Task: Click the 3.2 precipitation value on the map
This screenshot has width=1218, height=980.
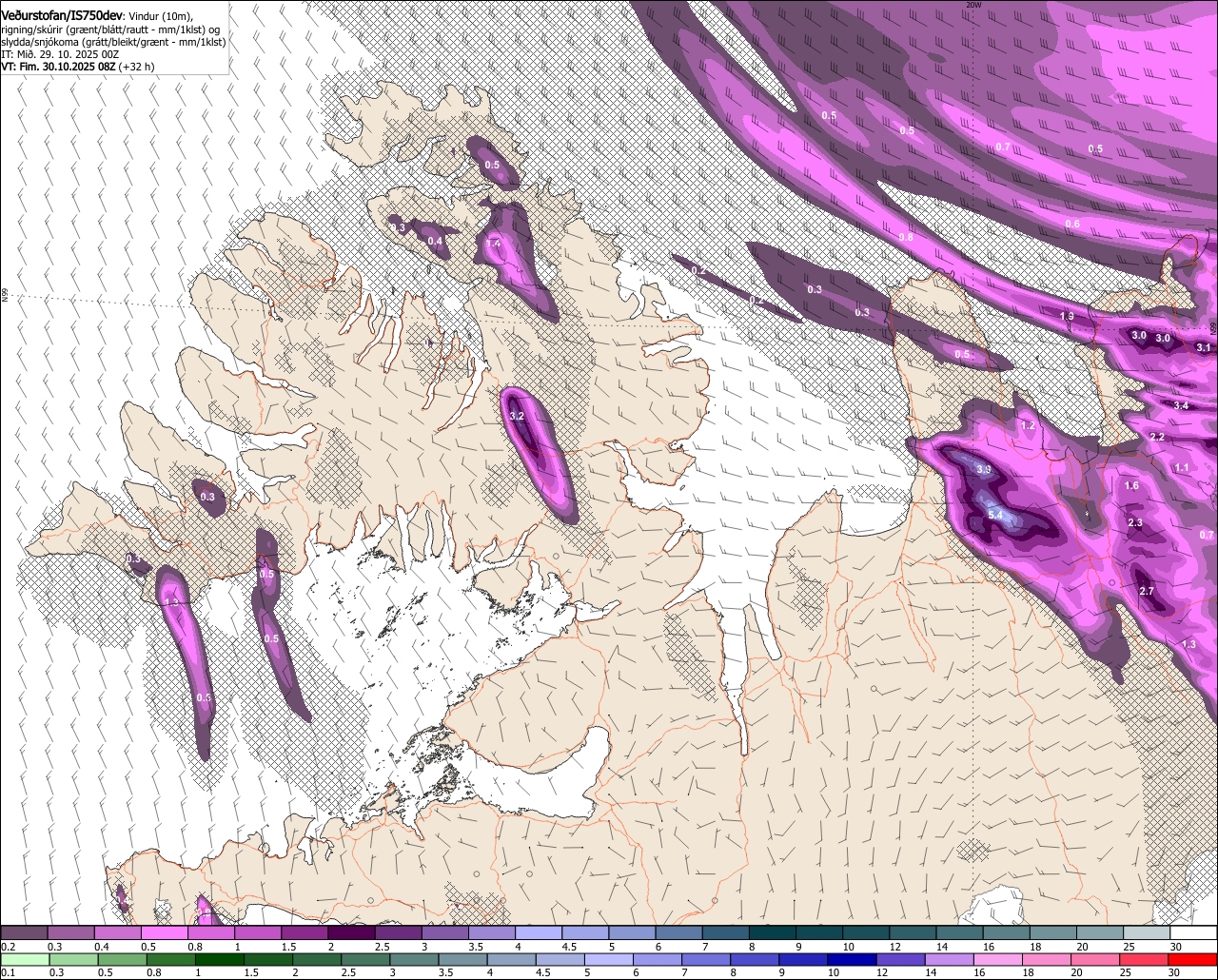Action: coord(517,417)
